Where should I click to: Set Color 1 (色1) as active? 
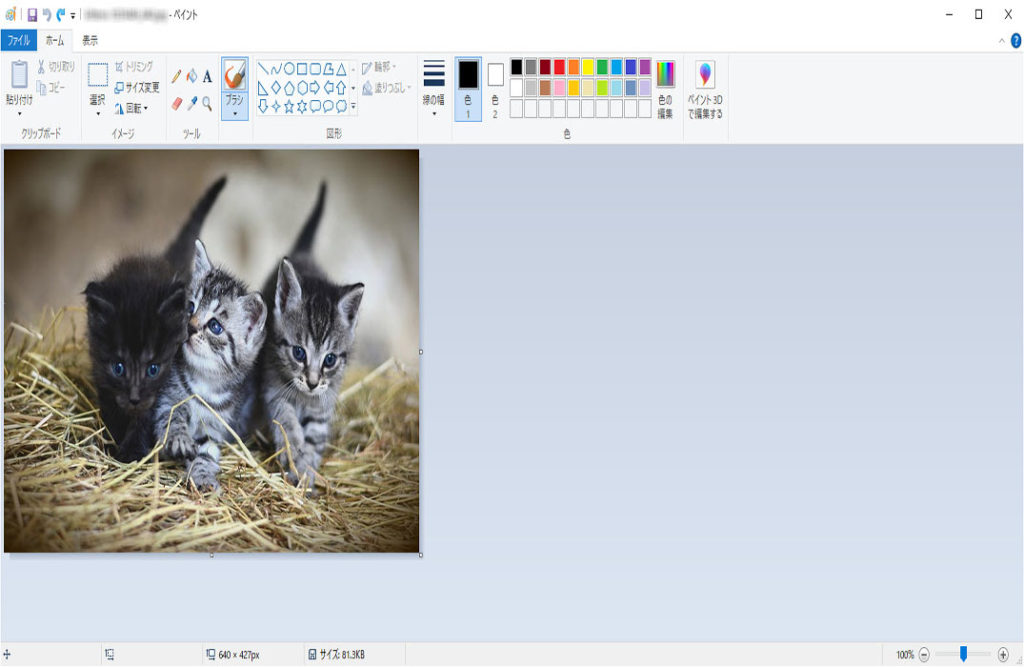[x=467, y=86]
